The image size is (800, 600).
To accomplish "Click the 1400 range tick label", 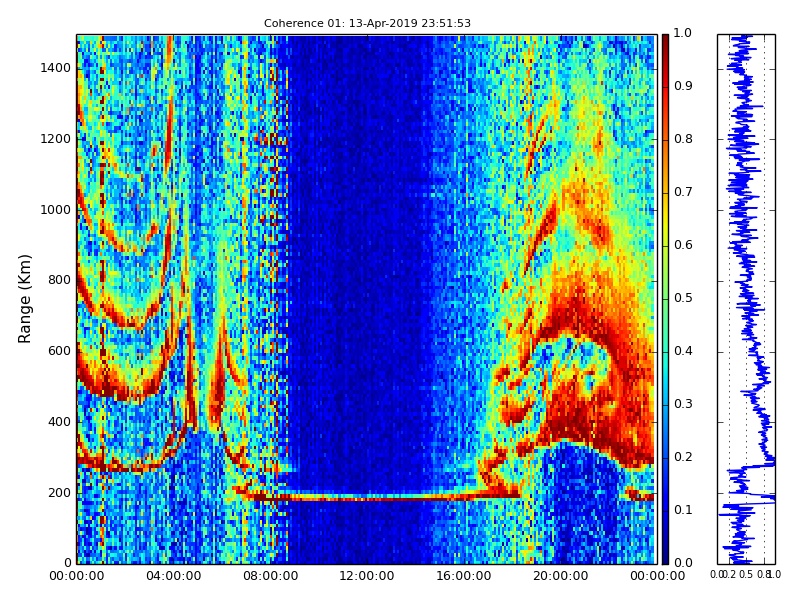I will (55, 68).
